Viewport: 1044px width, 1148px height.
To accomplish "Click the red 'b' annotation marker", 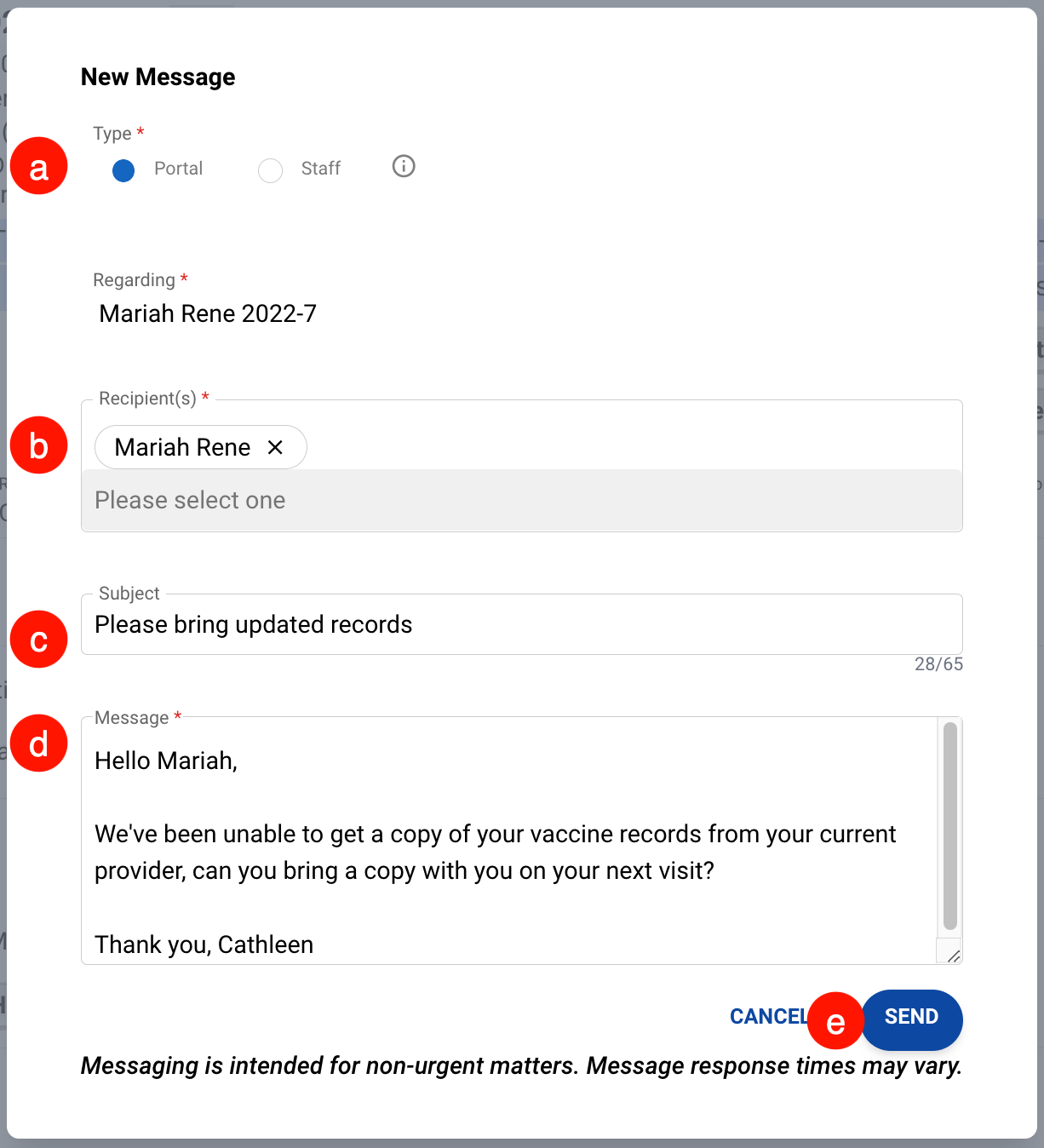I will 39,445.
